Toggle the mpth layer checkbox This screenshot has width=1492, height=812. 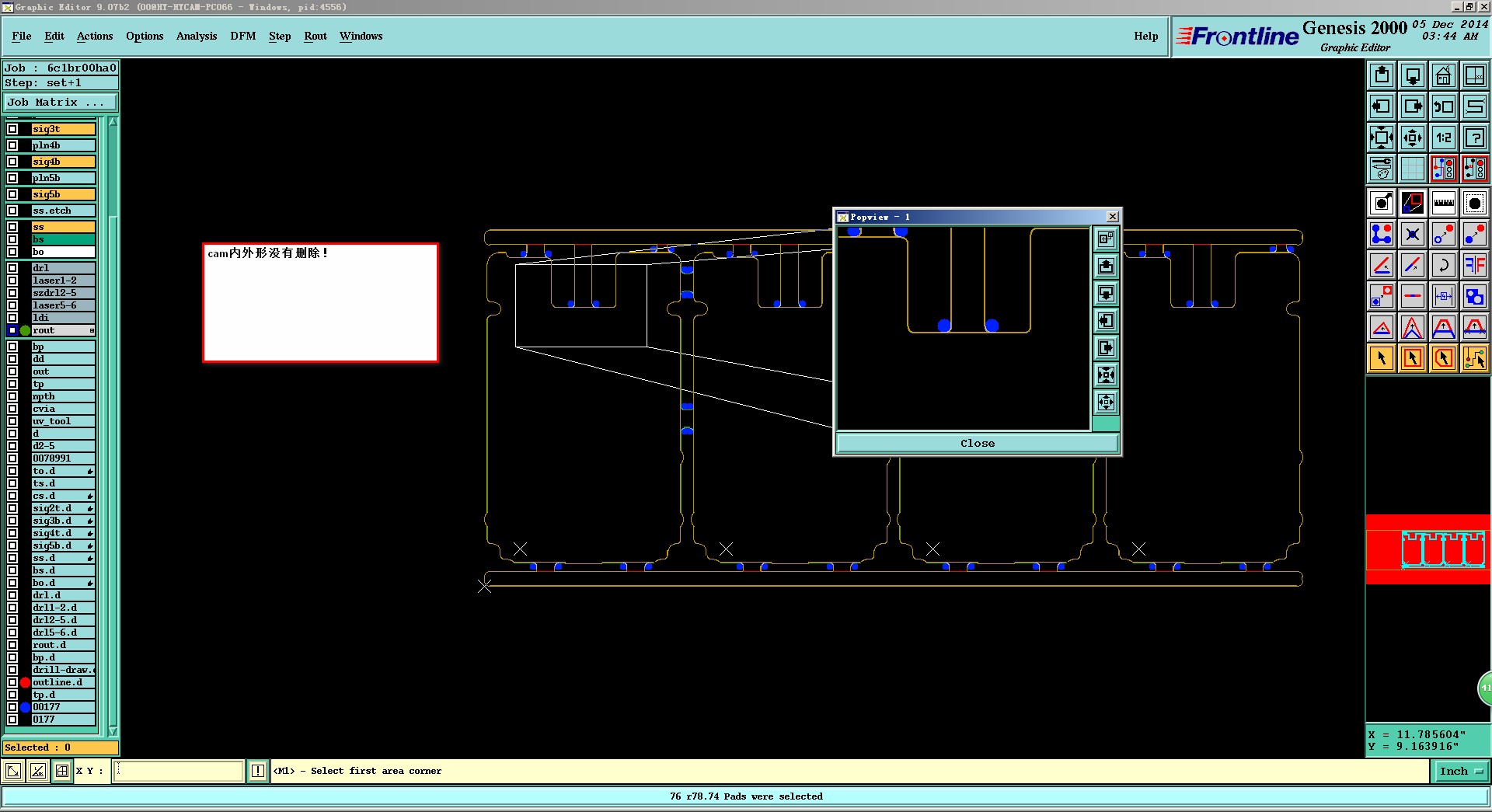(x=12, y=396)
